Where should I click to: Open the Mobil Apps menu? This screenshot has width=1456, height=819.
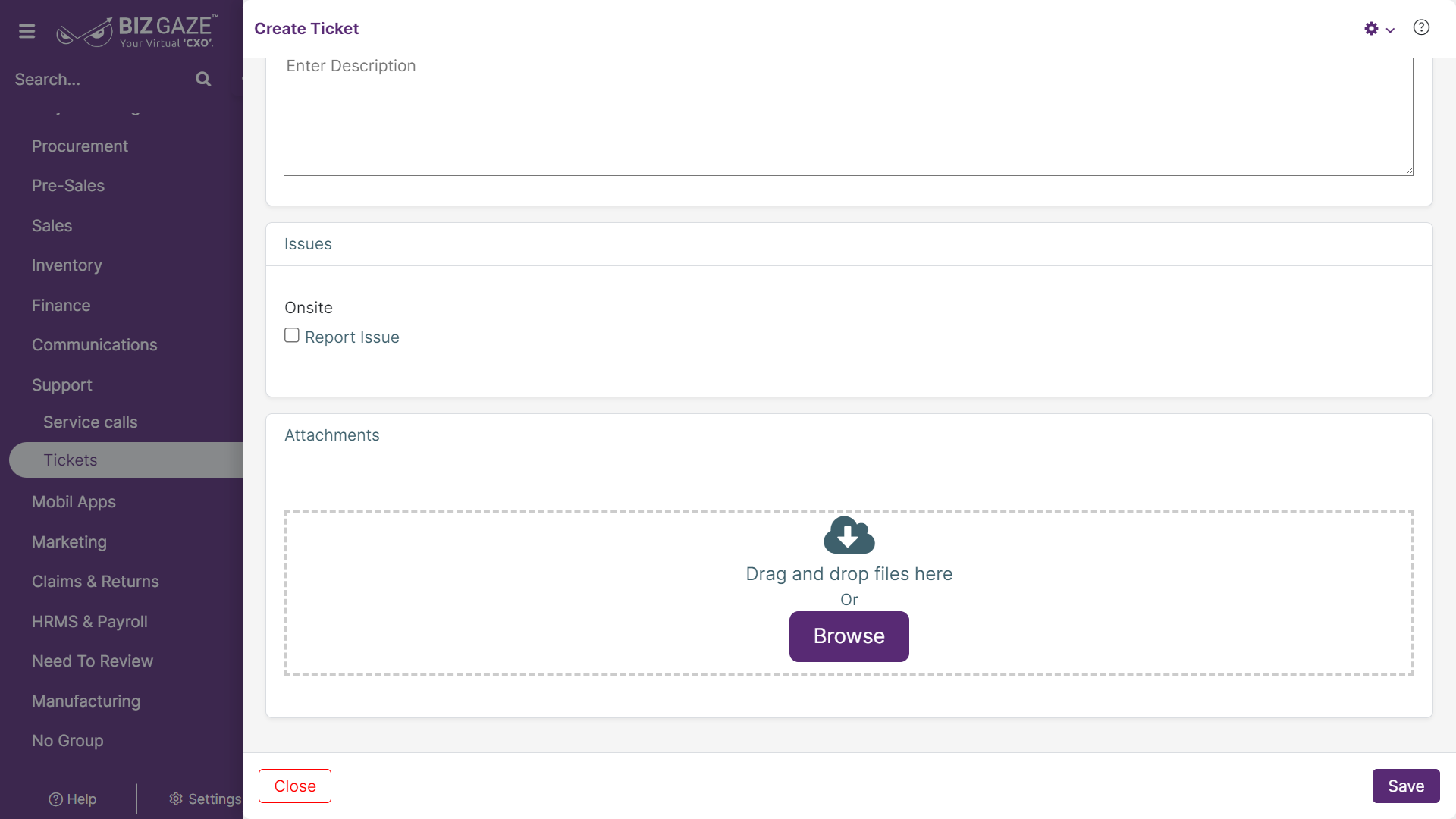pyautogui.click(x=74, y=502)
